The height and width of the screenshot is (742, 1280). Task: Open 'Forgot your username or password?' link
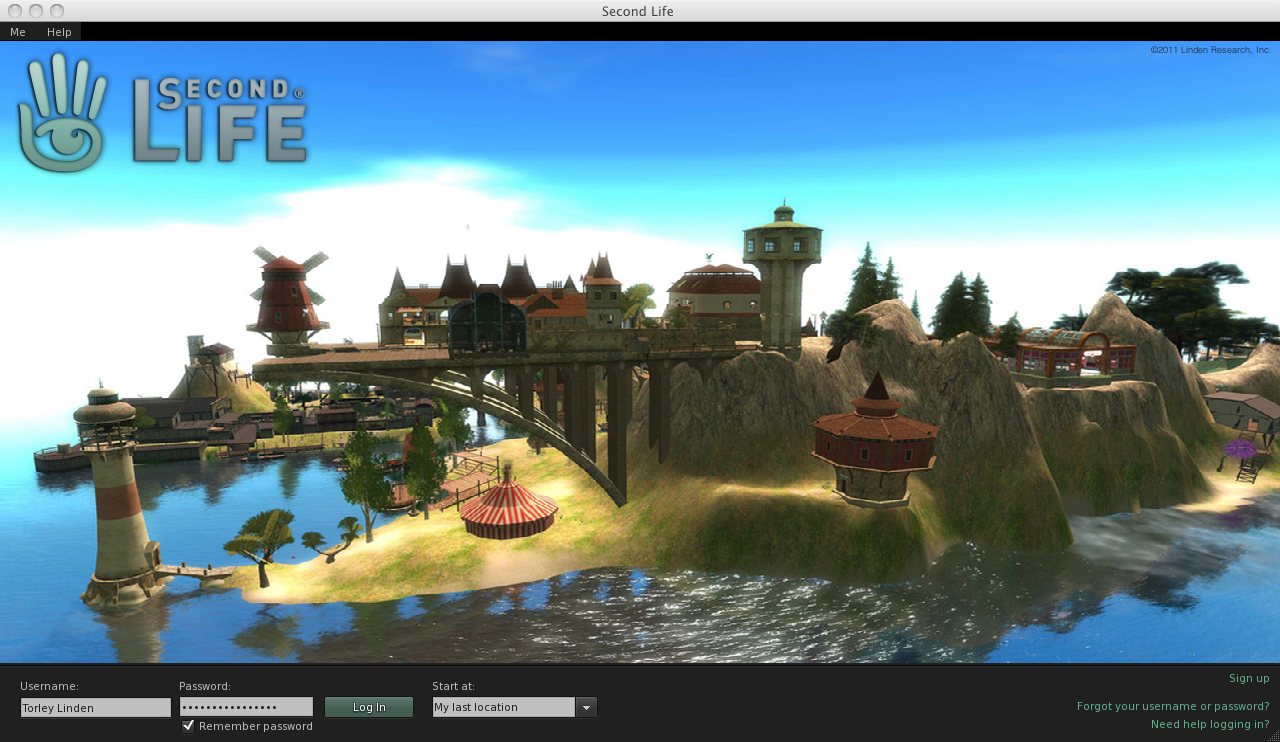[1173, 706]
